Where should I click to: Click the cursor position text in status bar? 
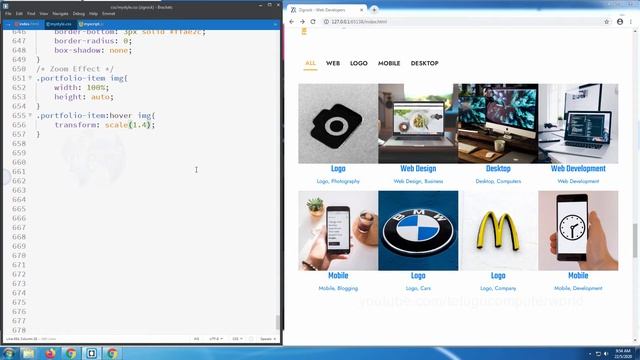coord(21,339)
